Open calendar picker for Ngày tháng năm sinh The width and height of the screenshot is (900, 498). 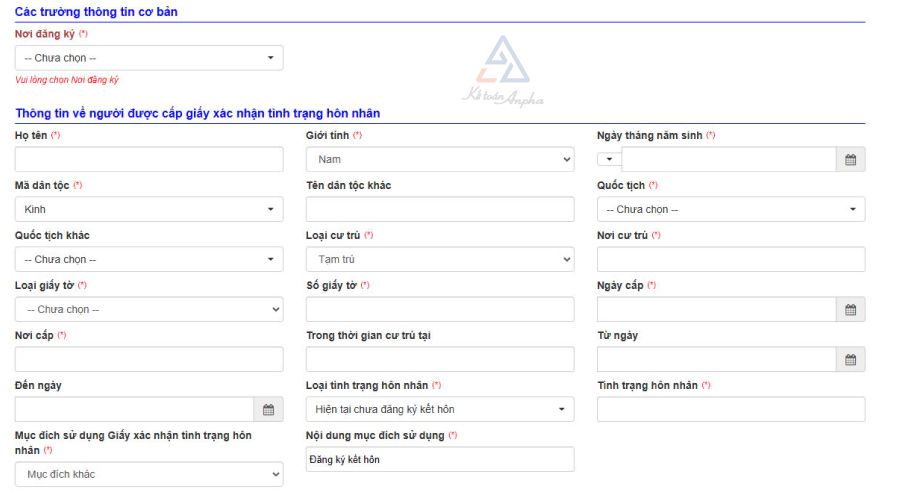coord(850,160)
